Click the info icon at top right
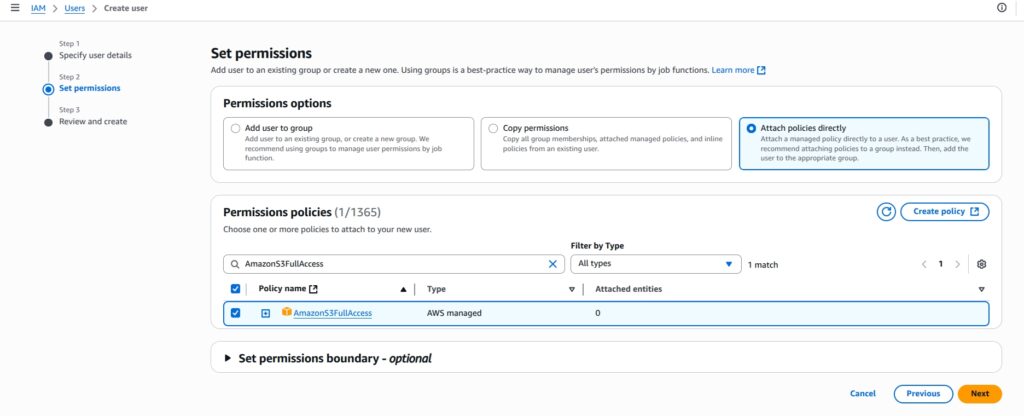The width and height of the screenshot is (1024, 416). pyautogui.click(x=1001, y=8)
